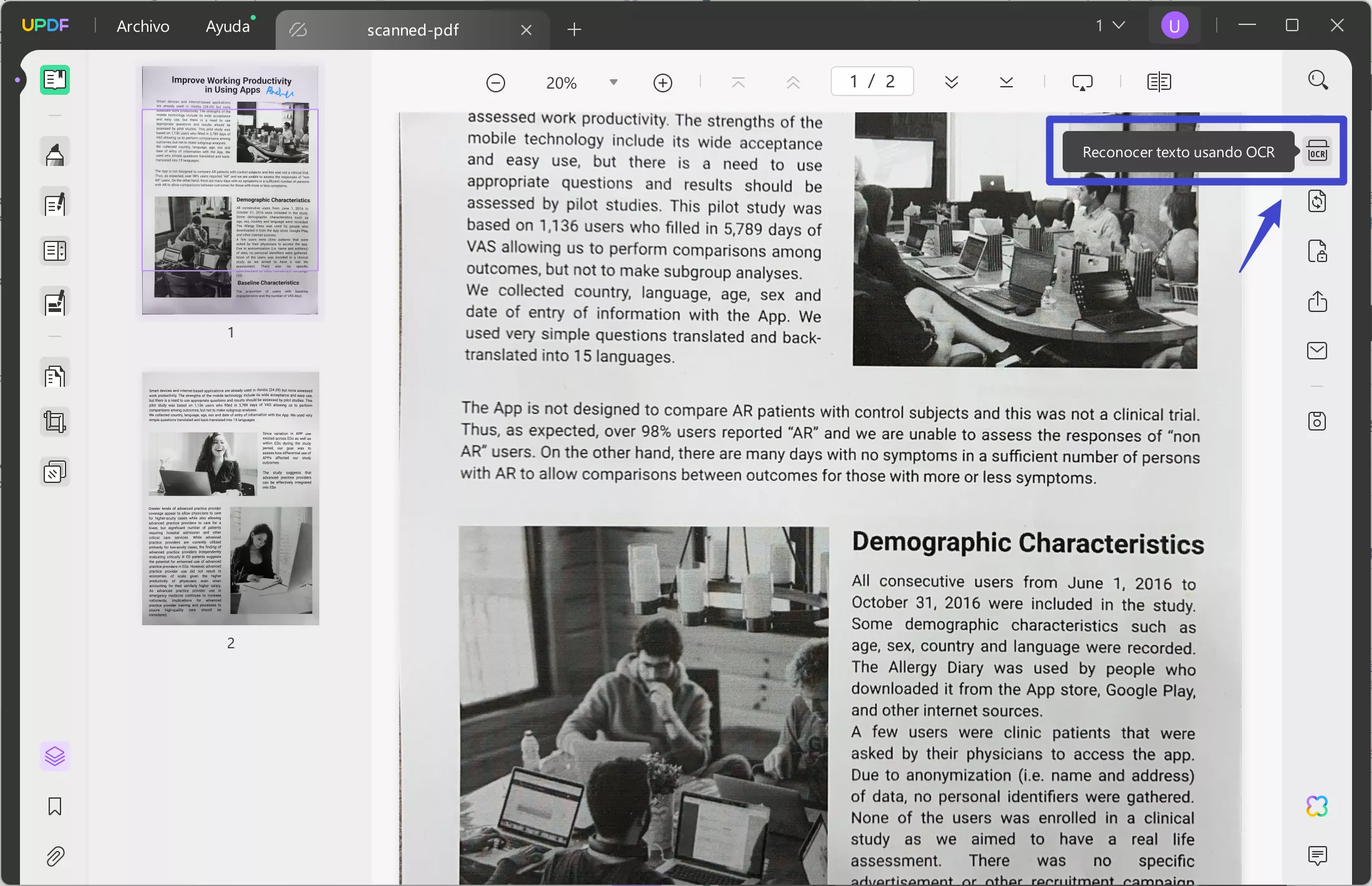Open the Prepare Form tool

pos(55,251)
